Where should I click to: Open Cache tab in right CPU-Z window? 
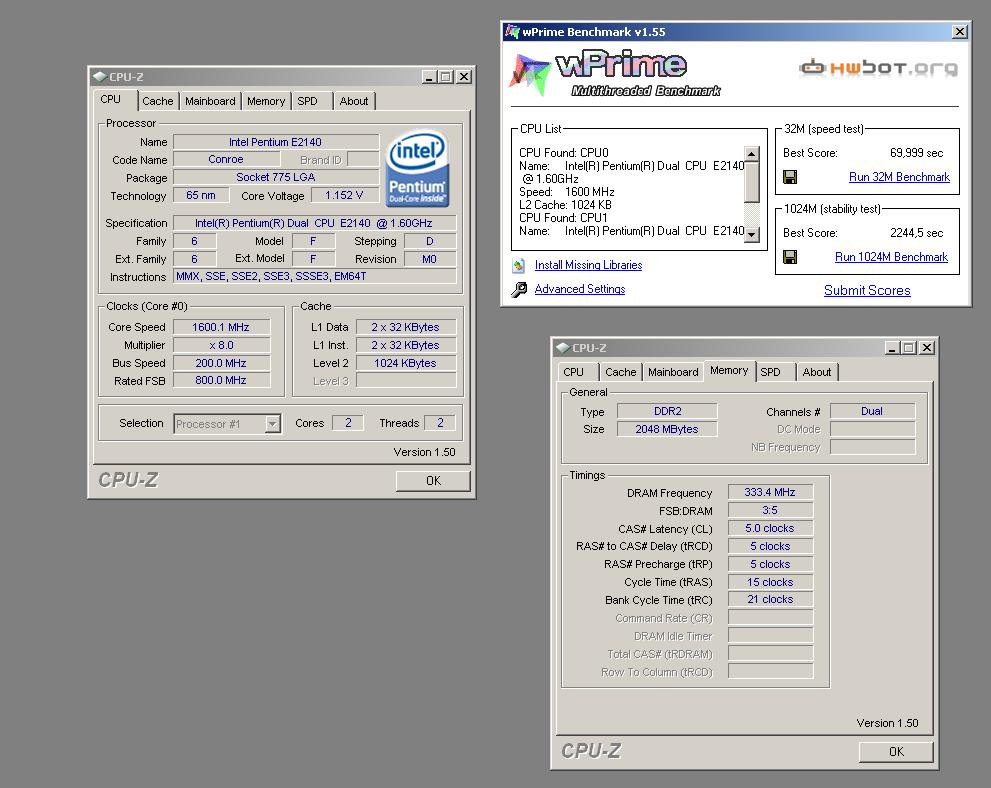point(621,372)
